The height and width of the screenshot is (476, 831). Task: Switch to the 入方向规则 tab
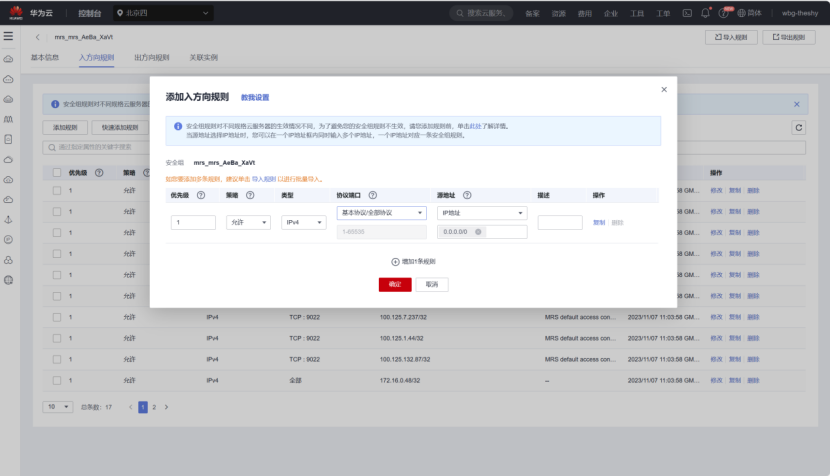coord(96,57)
